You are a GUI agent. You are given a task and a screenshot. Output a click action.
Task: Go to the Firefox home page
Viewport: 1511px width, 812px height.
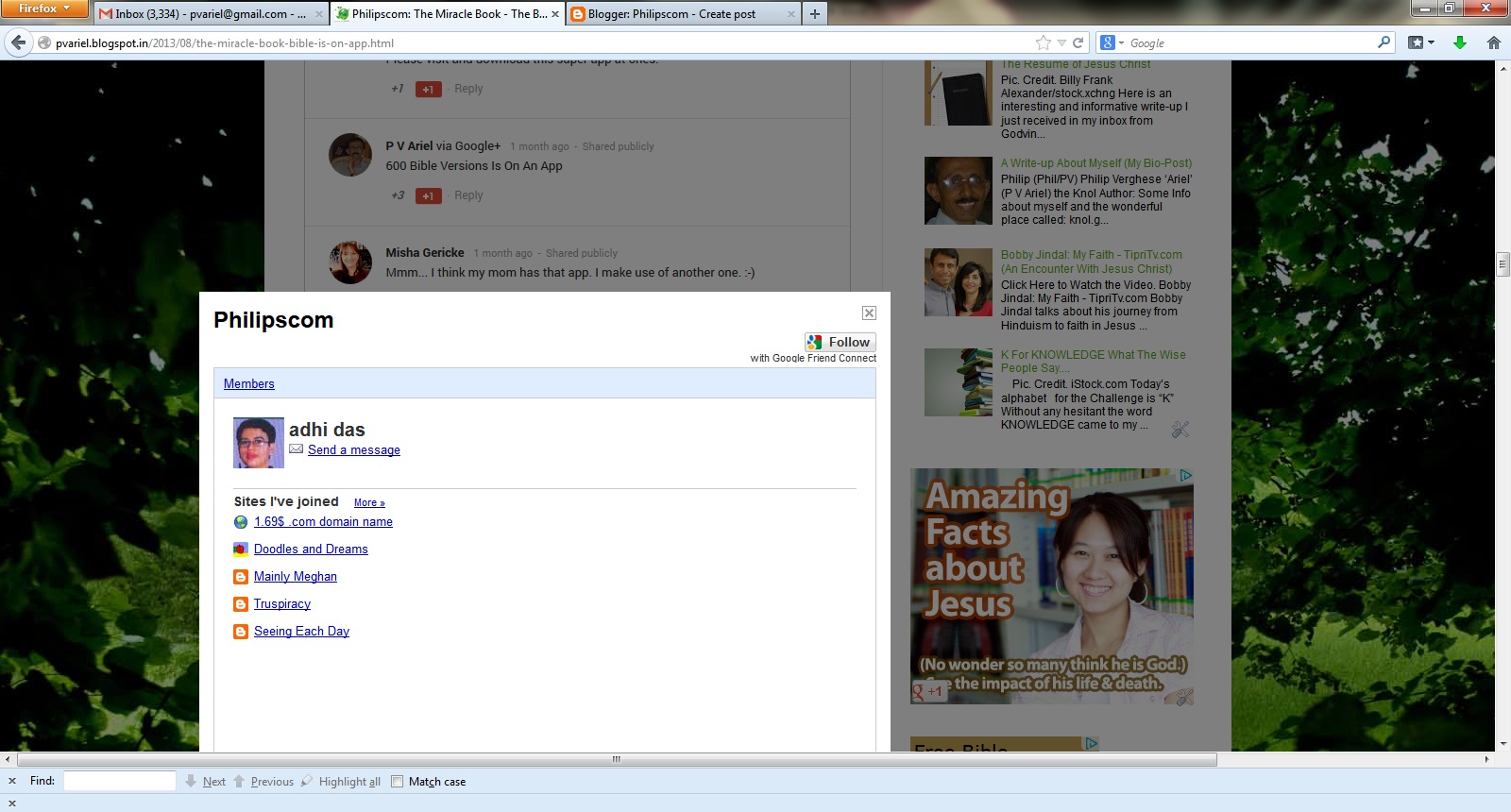point(1494,42)
